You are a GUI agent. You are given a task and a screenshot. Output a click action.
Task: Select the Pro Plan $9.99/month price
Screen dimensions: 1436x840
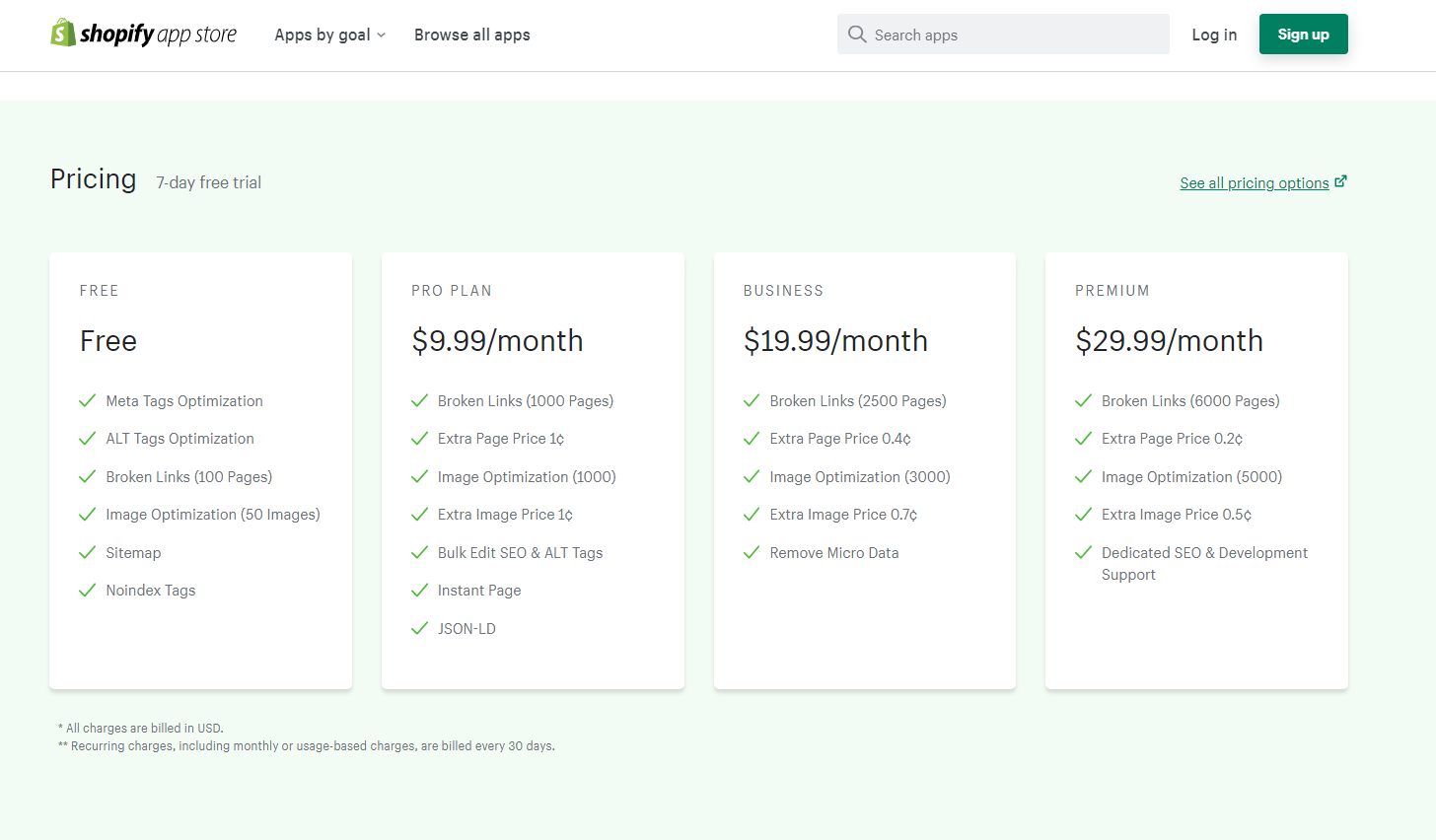click(497, 341)
